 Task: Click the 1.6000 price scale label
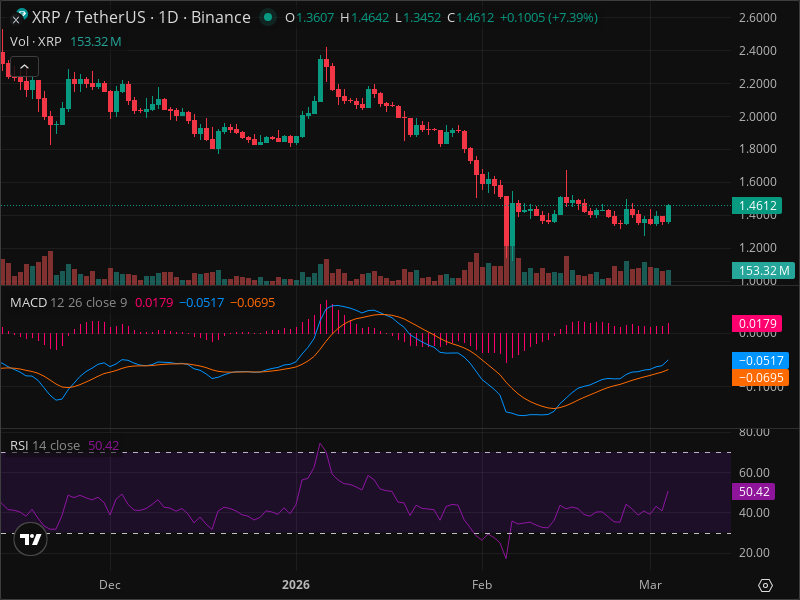pyautogui.click(x=758, y=182)
